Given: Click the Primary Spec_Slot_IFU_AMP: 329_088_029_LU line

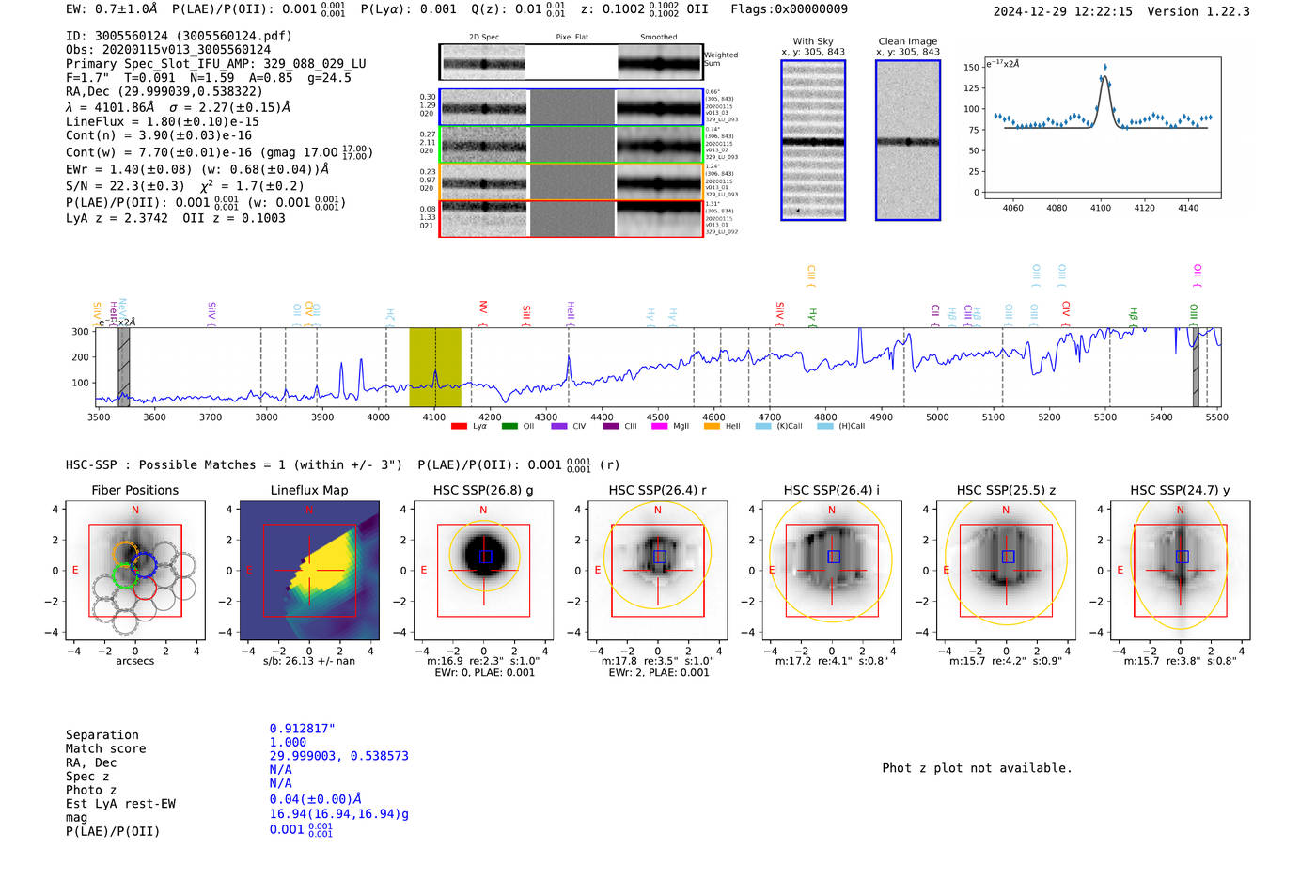Looking at the screenshot, I should point(216,64).
